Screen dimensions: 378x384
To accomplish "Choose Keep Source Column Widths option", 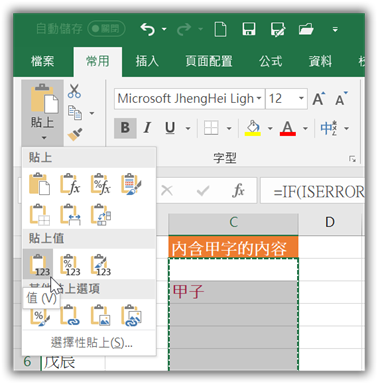I will [x=70, y=215].
